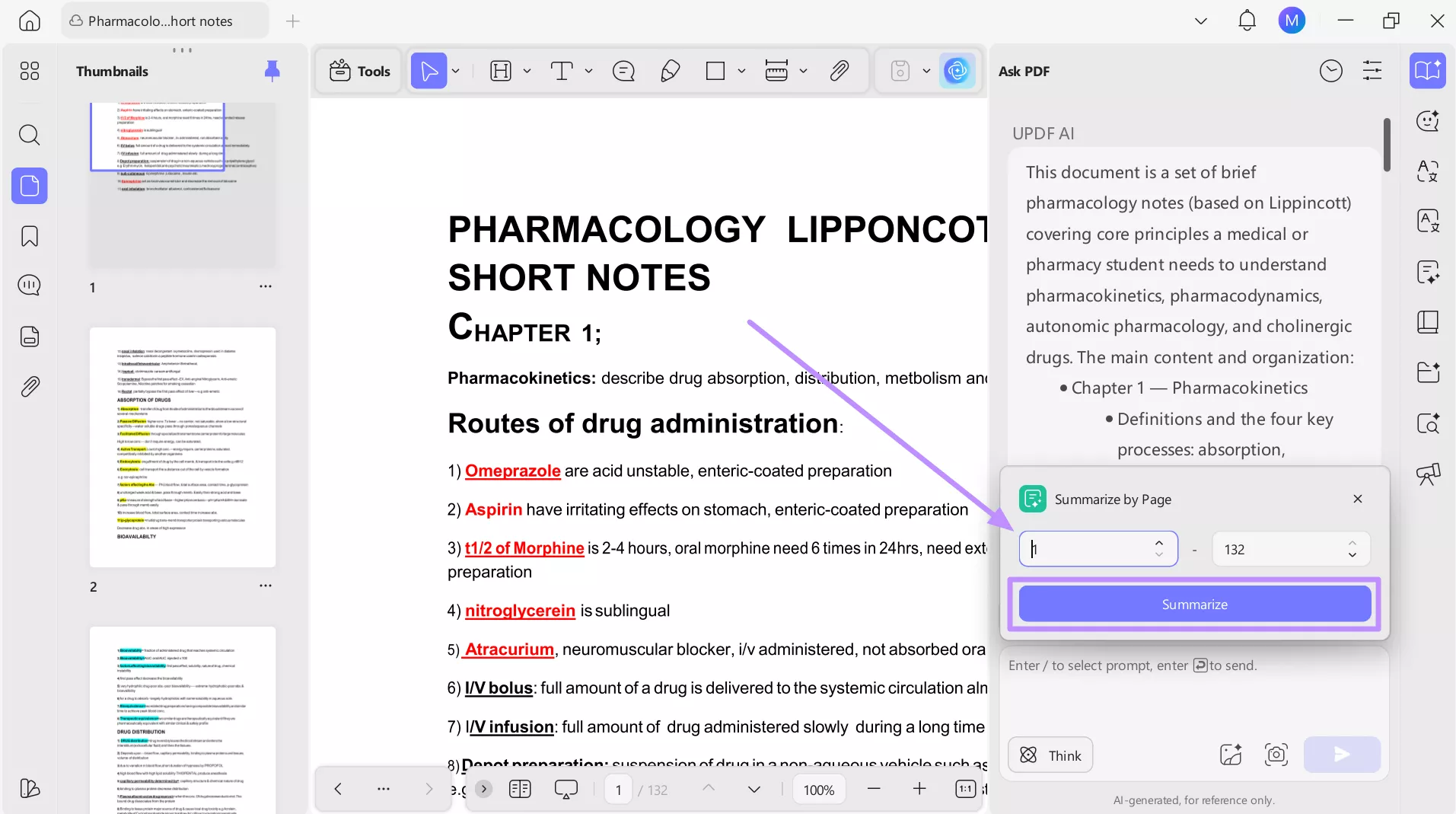Switch to two-page view mode

520,790
